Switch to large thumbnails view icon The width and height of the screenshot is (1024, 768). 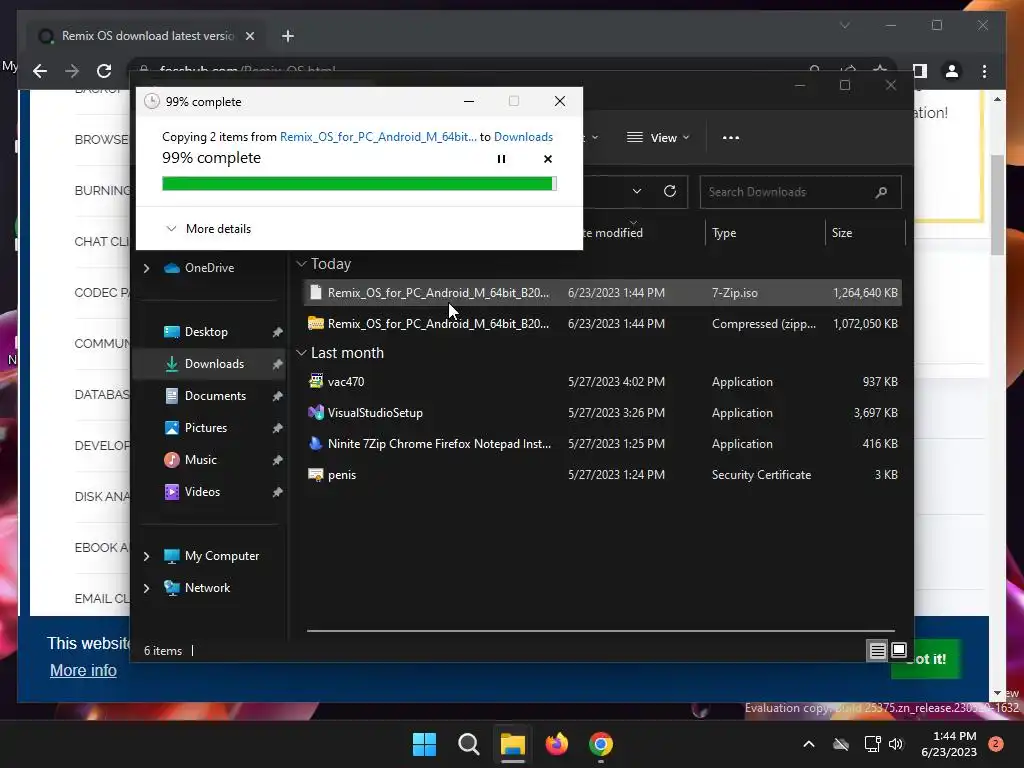(x=899, y=650)
